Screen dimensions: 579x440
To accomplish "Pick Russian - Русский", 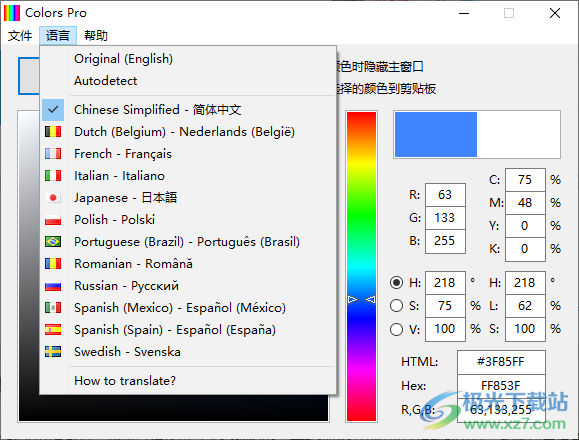I will 188,286.
